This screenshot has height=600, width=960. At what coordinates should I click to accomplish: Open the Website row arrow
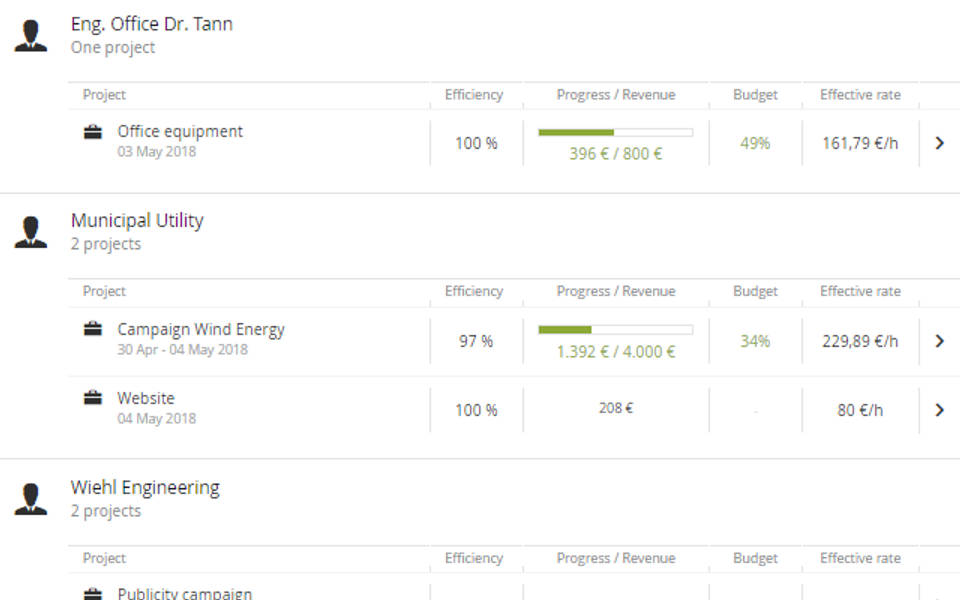pyautogui.click(x=939, y=410)
